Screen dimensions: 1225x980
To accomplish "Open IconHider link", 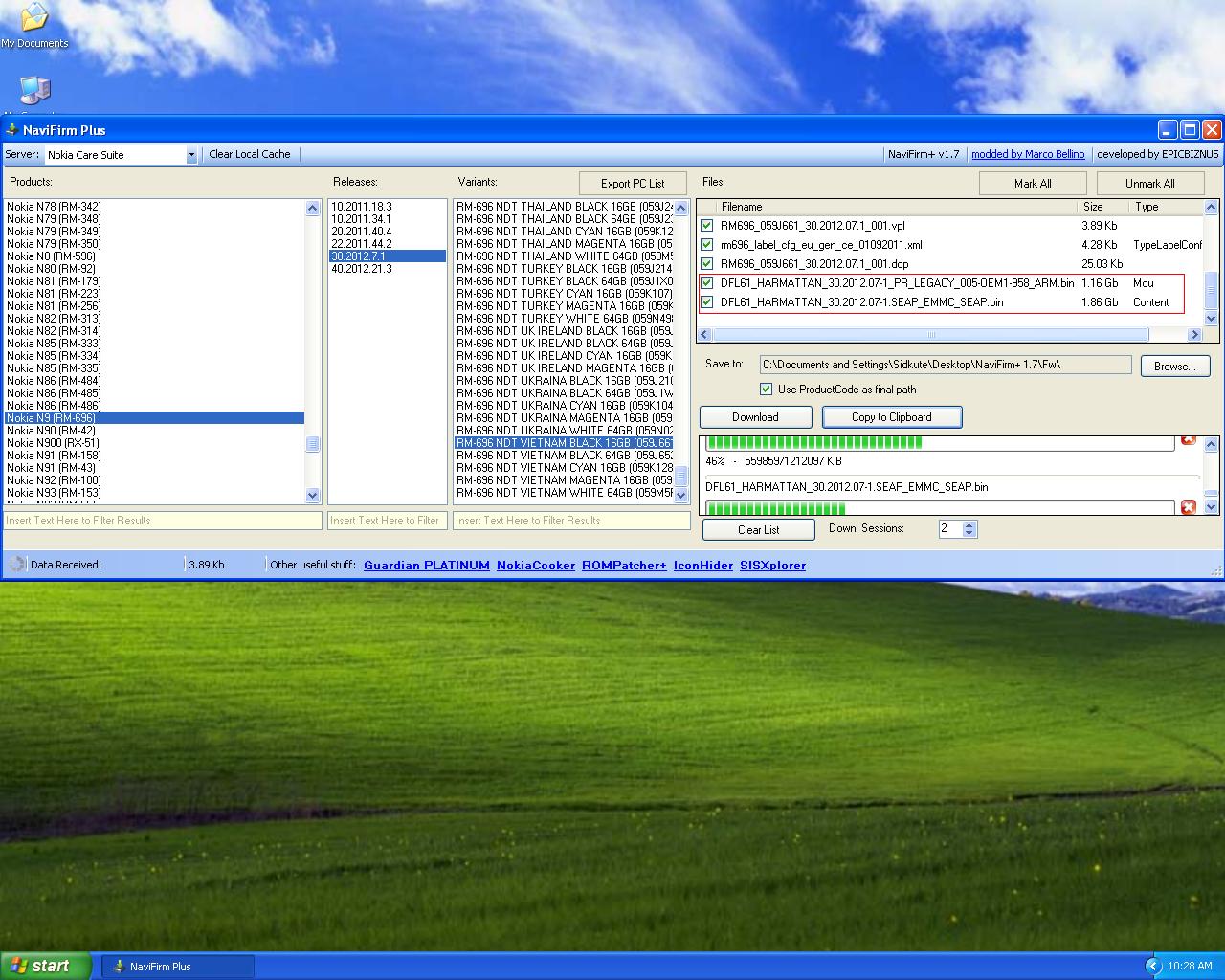I will (703, 566).
